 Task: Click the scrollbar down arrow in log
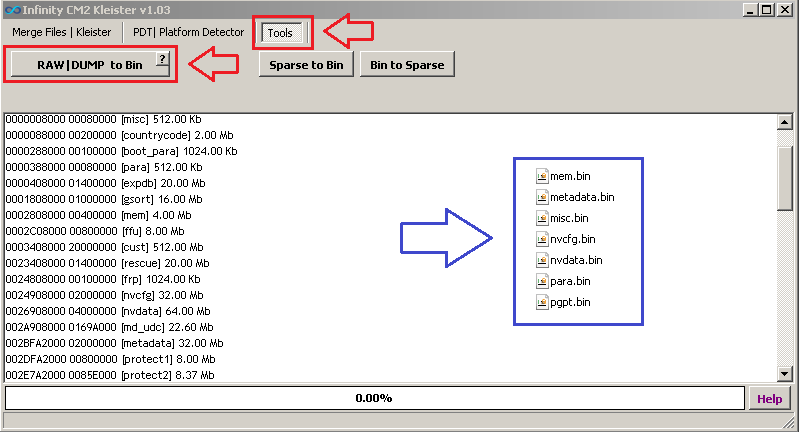pos(785,375)
